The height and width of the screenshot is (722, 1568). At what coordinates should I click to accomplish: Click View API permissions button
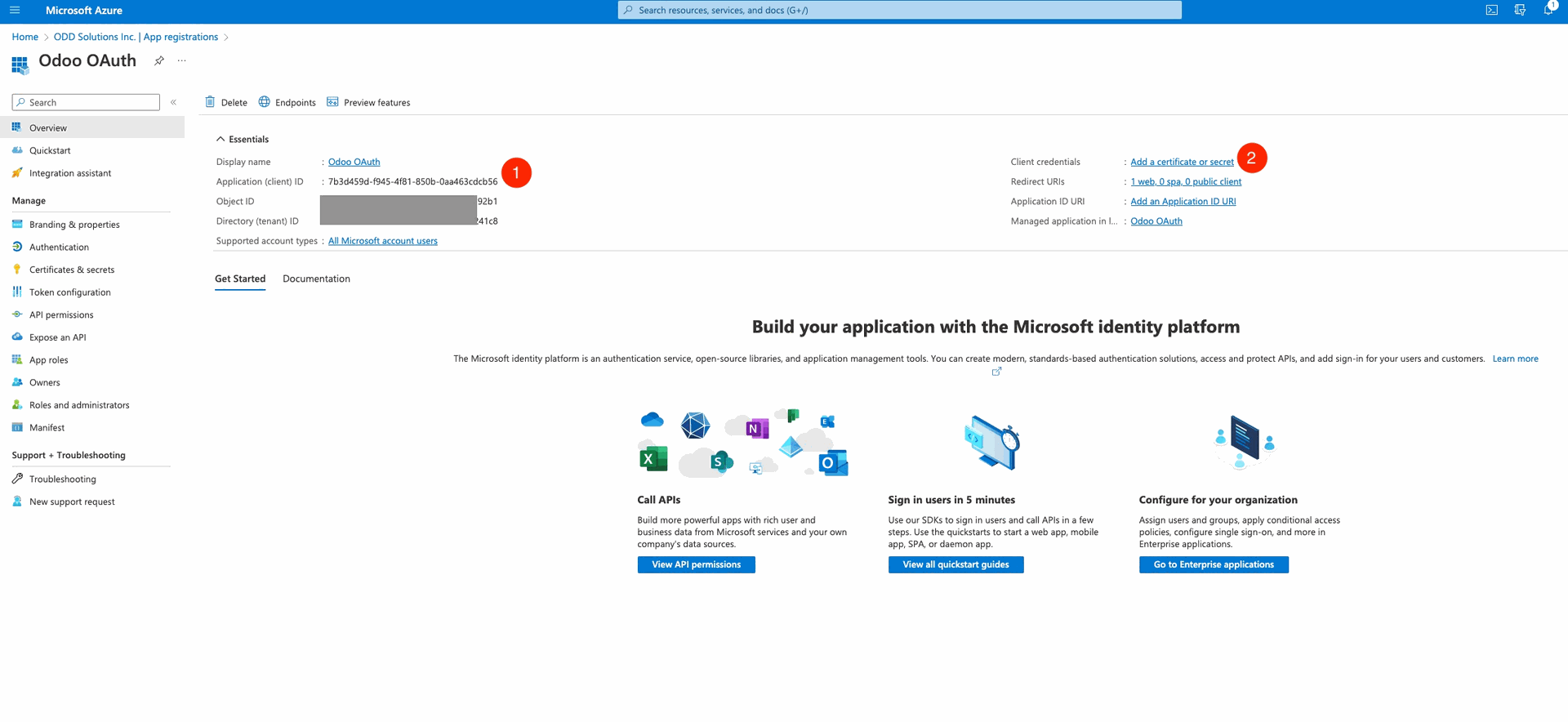pos(696,564)
